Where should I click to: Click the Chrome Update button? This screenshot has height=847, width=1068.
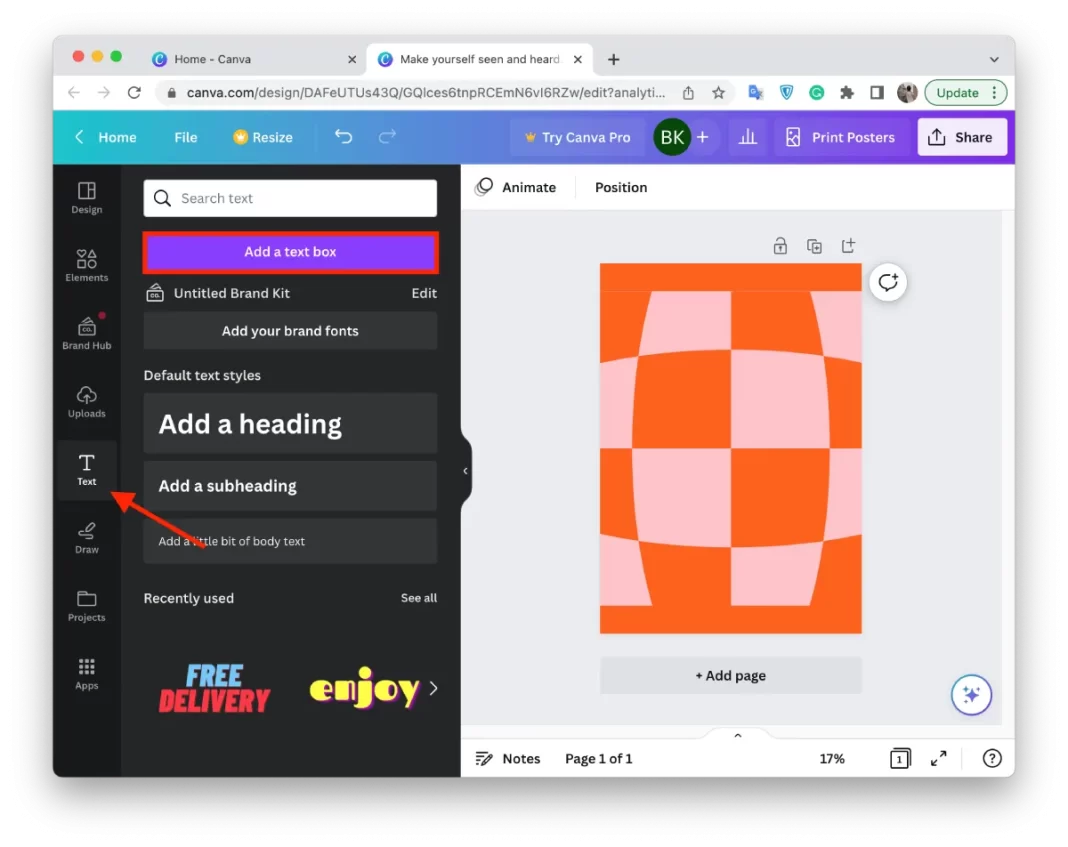pyautogui.click(x=958, y=93)
